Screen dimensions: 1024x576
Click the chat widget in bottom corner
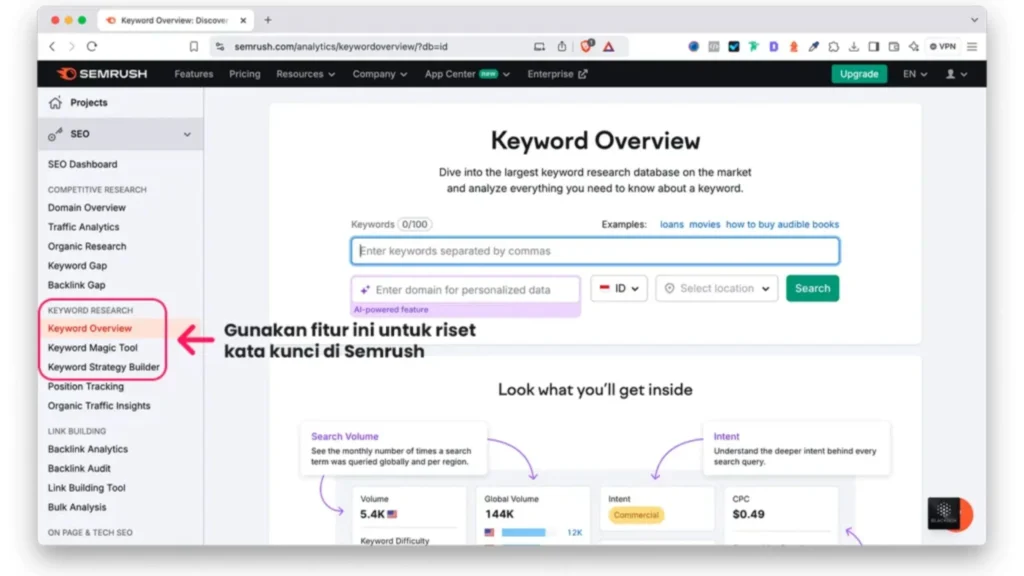tap(950, 513)
